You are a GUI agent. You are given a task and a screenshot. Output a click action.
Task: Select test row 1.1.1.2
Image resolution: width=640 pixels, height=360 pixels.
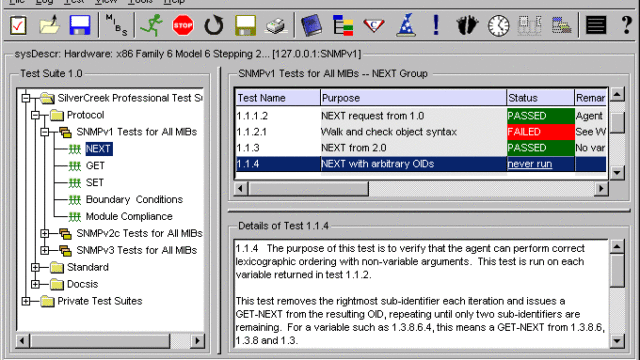(x=421, y=116)
